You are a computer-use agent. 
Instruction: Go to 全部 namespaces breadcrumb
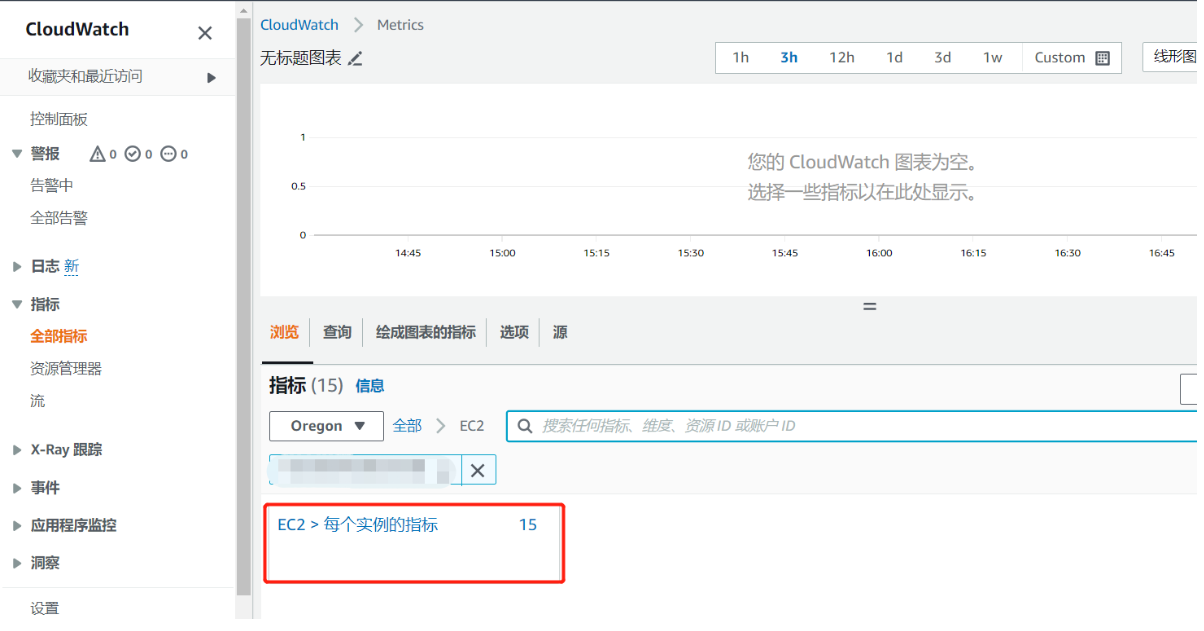click(407, 426)
